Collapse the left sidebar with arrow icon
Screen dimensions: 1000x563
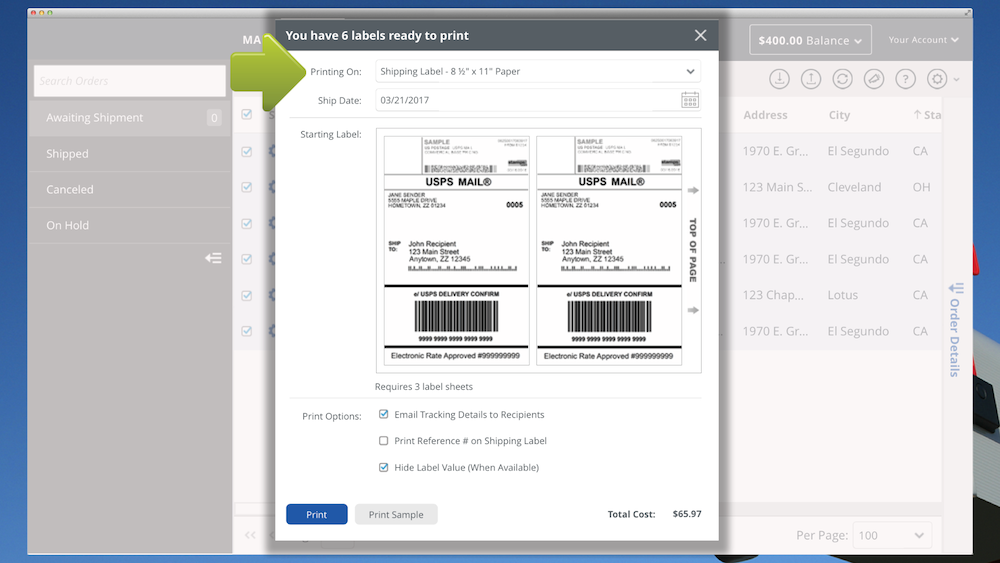click(213, 258)
